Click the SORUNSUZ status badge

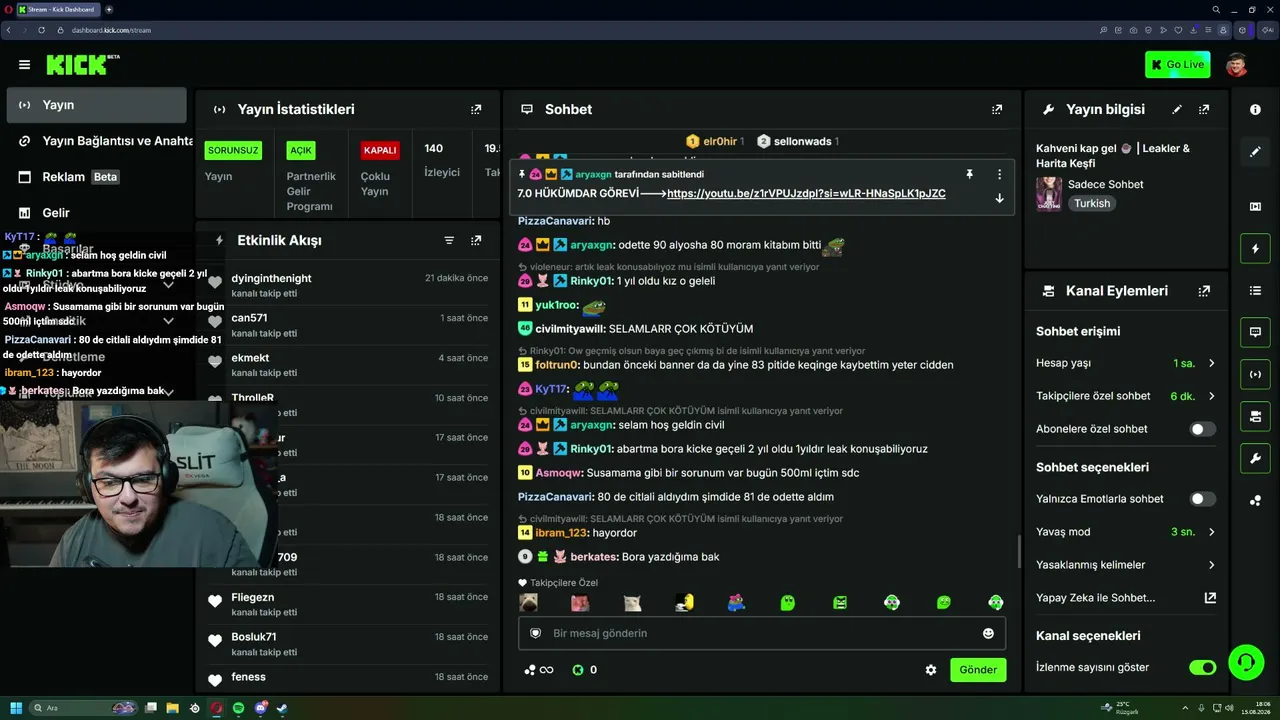pos(233,150)
